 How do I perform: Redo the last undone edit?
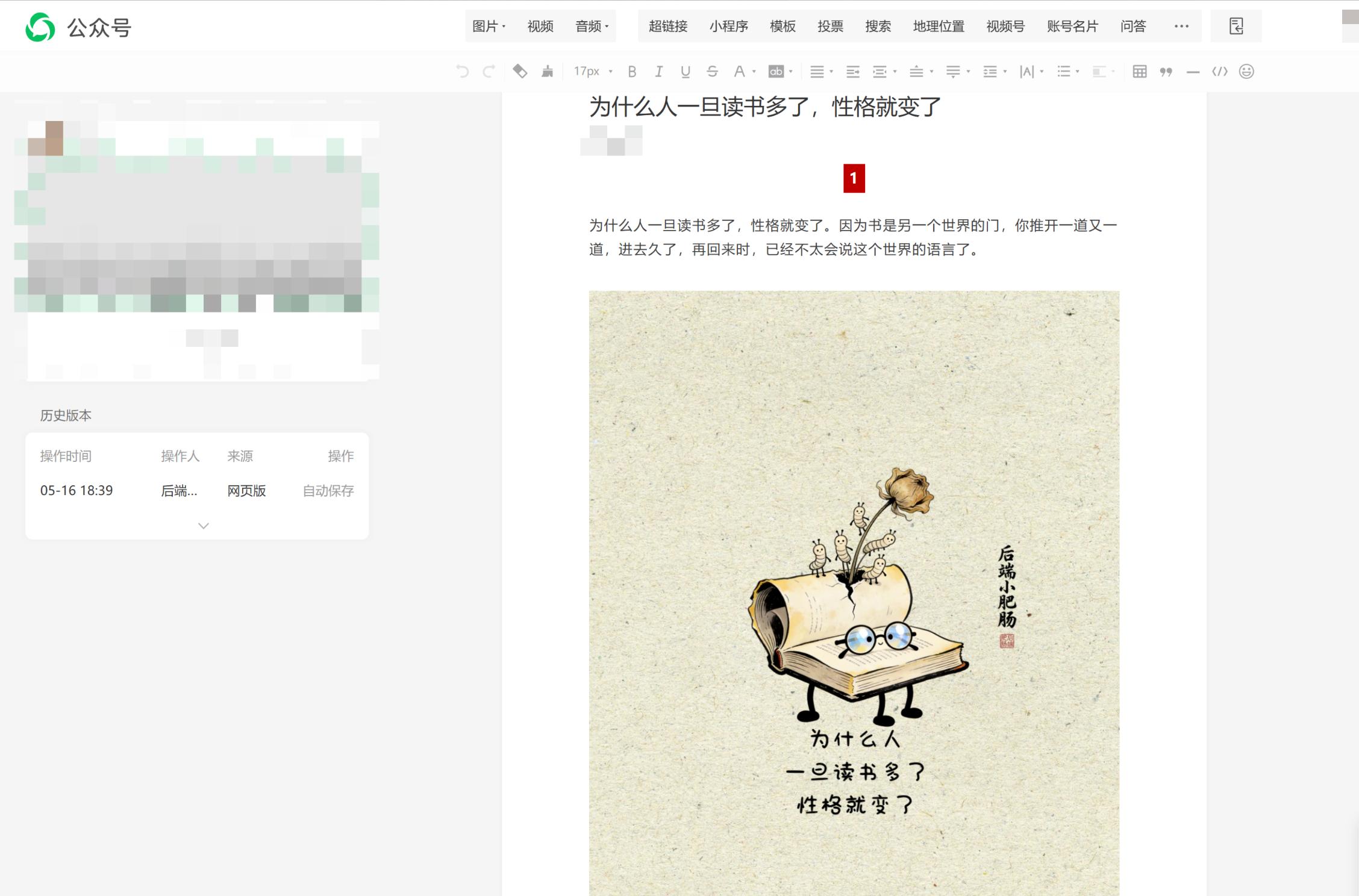[x=489, y=72]
